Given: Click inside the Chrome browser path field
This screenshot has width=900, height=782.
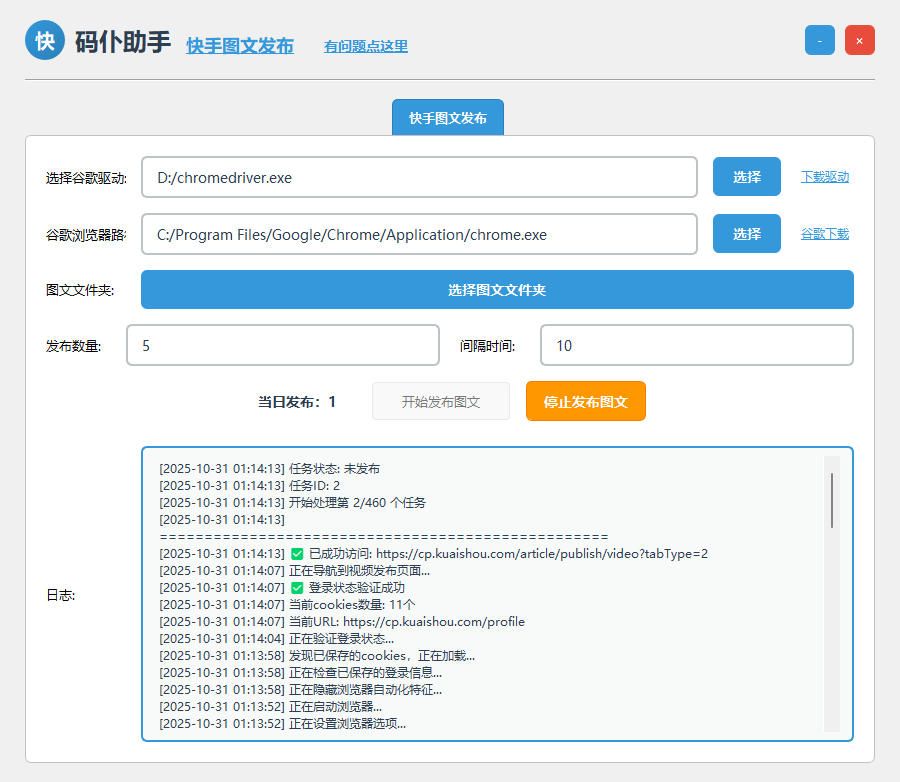Looking at the screenshot, I should coord(420,233).
